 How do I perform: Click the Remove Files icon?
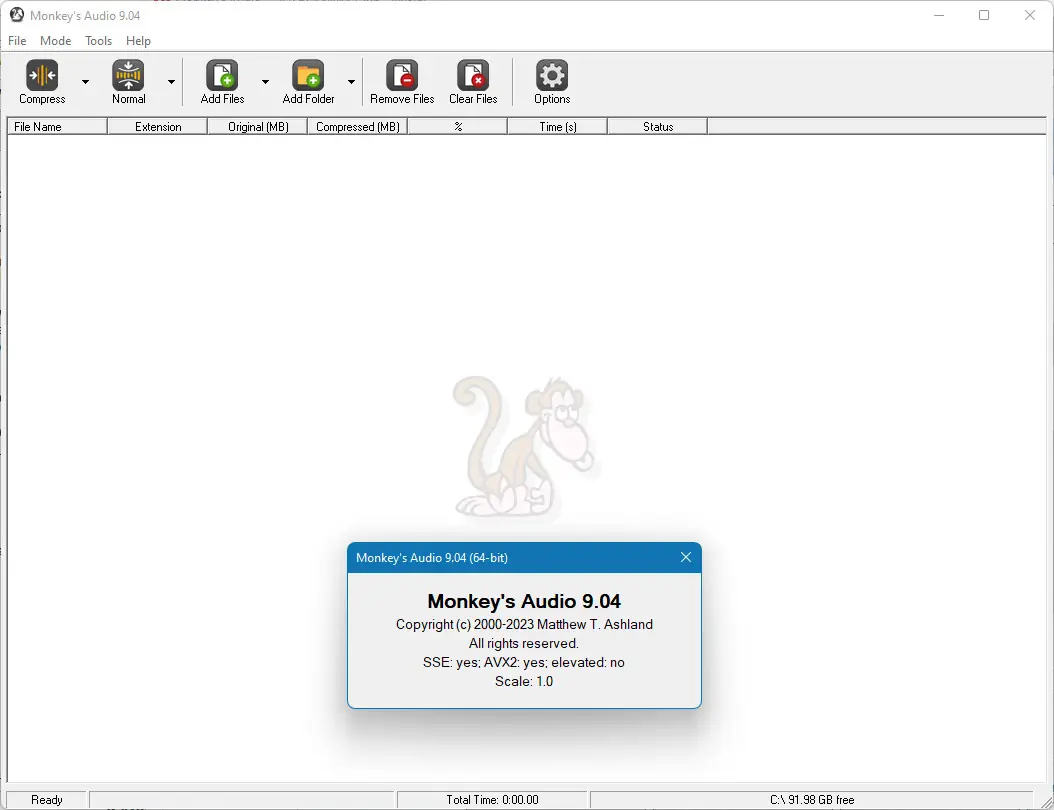click(x=402, y=75)
